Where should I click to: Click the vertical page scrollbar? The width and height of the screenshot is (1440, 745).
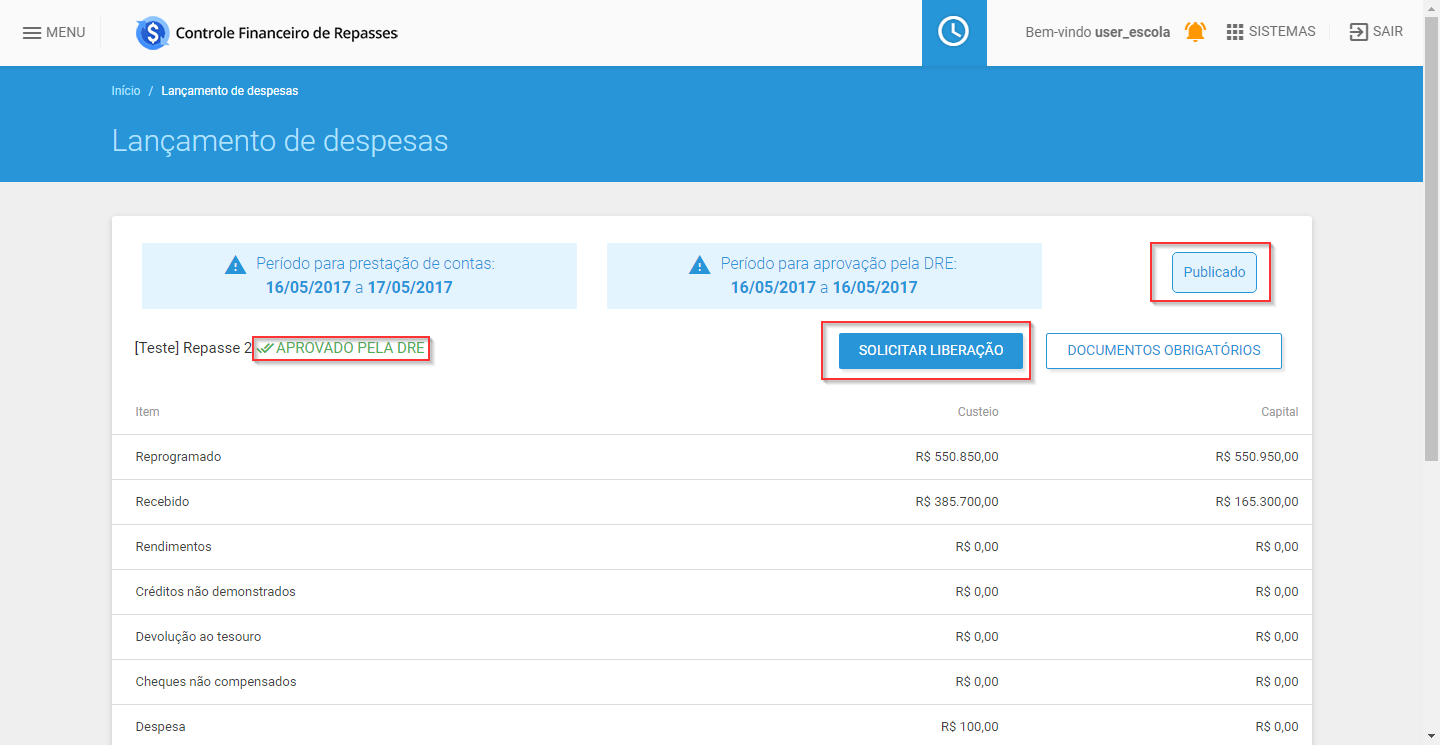tap(1431, 300)
